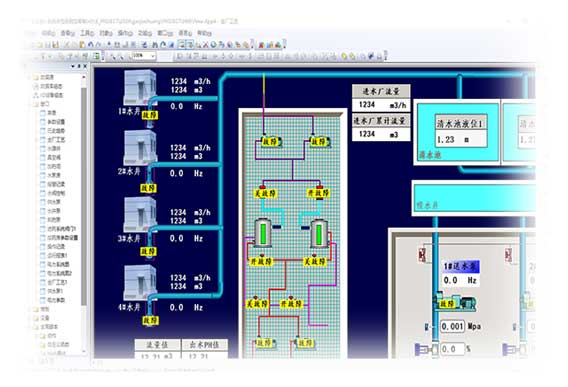568x387 pixels.
Task: Click the 1#水井 well pump station icon
Action: click(x=141, y=87)
